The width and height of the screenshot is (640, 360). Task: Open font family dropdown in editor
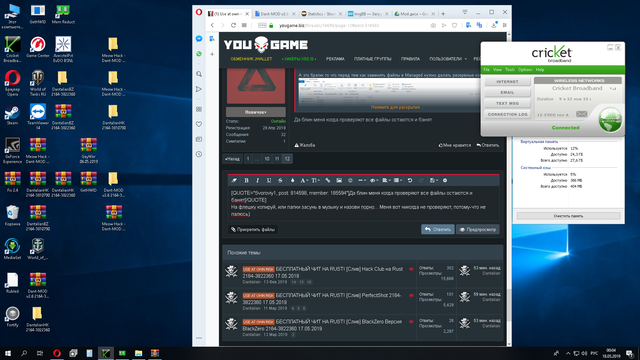pos(304,180)
